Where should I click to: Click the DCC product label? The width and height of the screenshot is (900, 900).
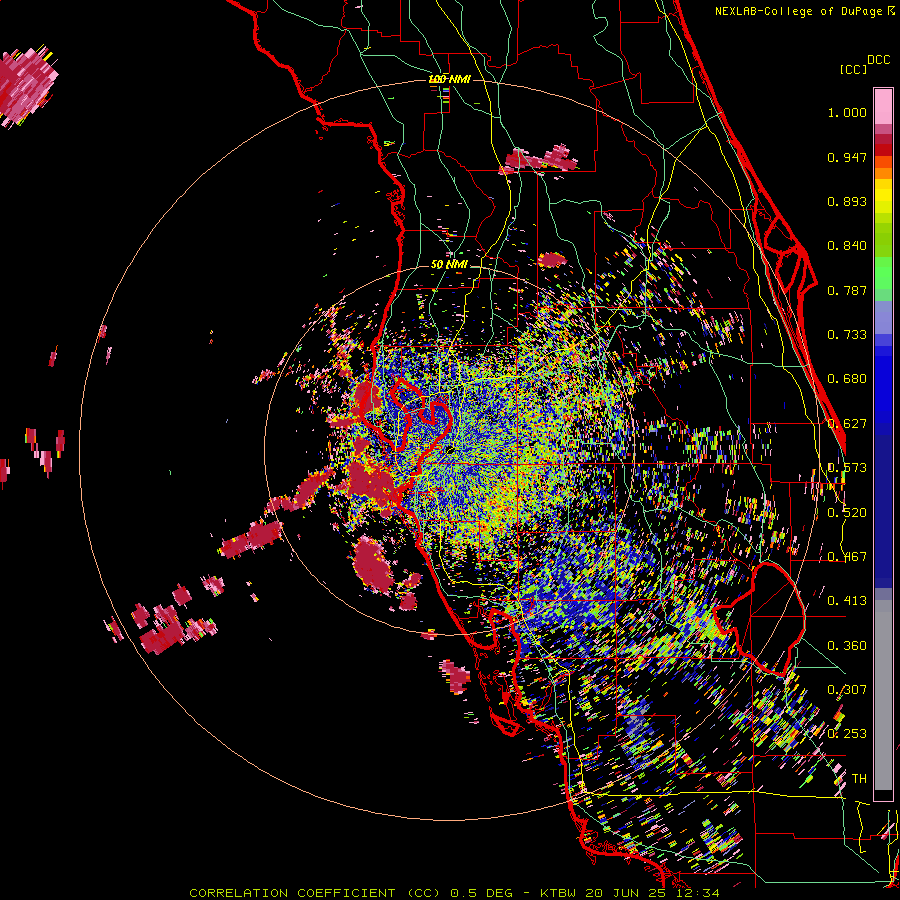point(878,59)
